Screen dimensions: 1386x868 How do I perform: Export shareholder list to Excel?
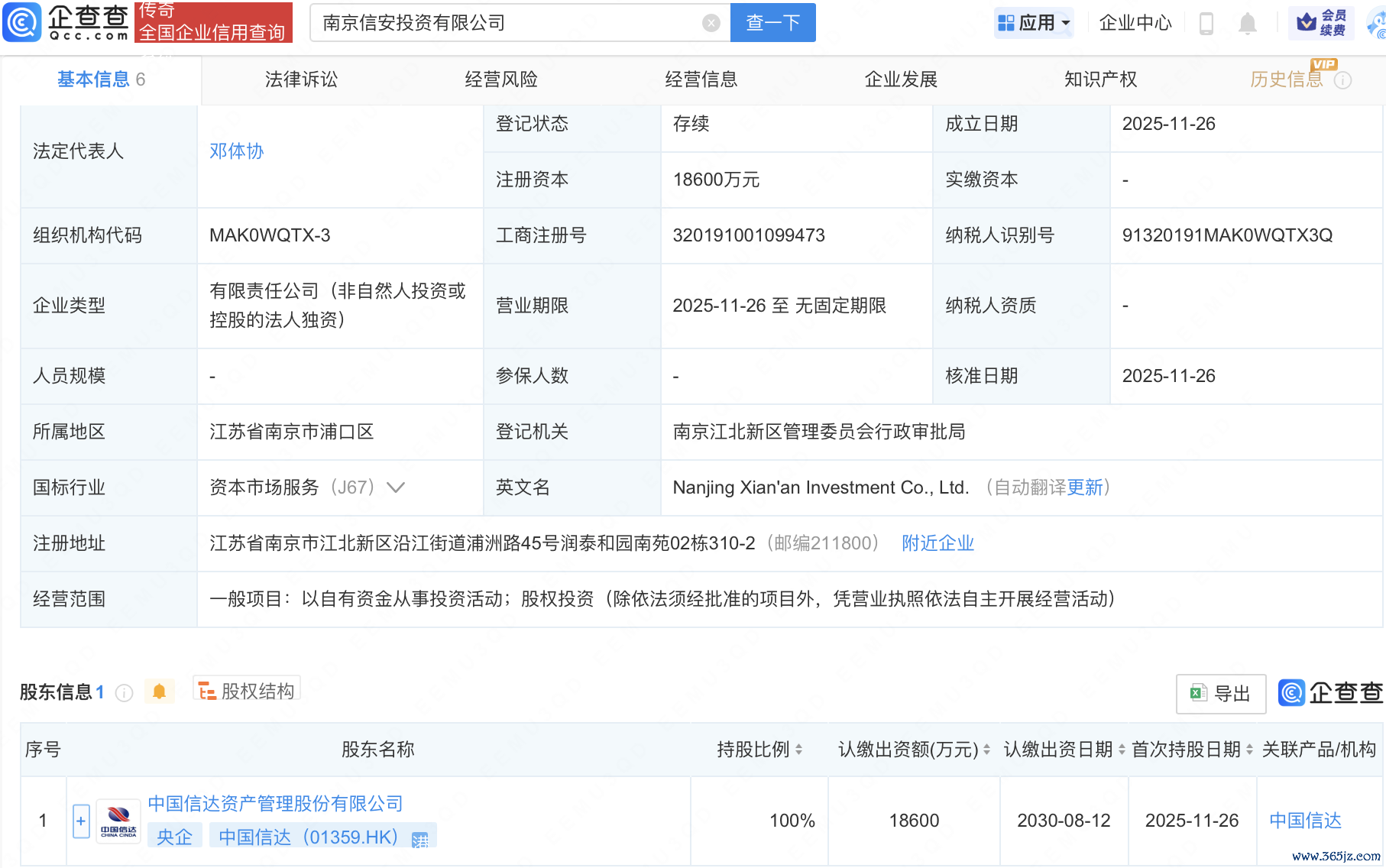(1220, 693)
